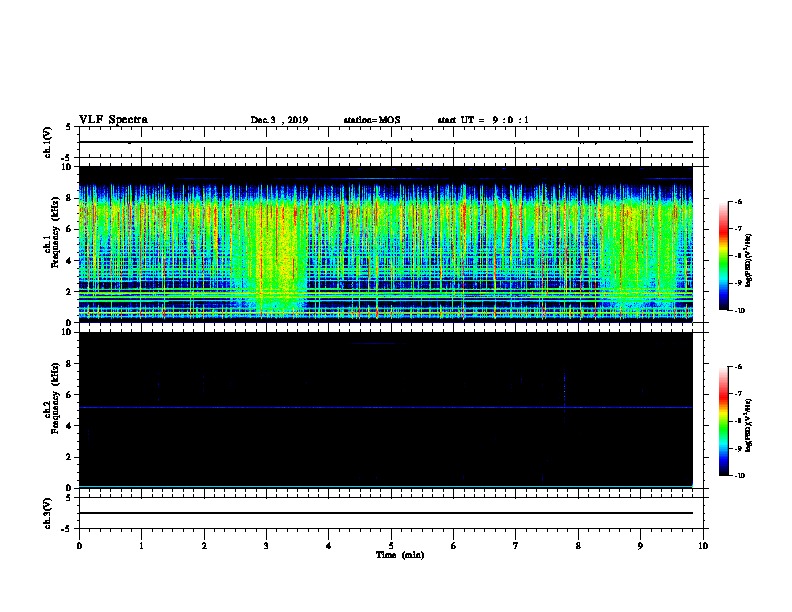
Task: Click the 'start UT = 9:0:1' label
Action: pos(483,120)
